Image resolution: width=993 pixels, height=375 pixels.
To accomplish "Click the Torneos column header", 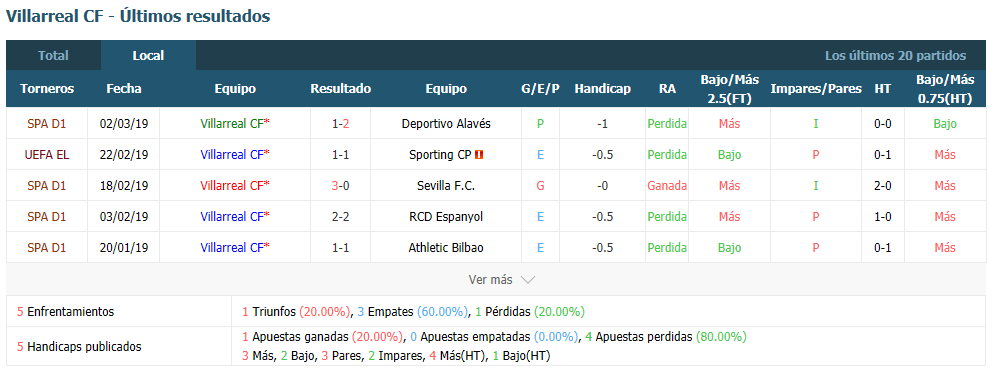I will tap(47, 89).
